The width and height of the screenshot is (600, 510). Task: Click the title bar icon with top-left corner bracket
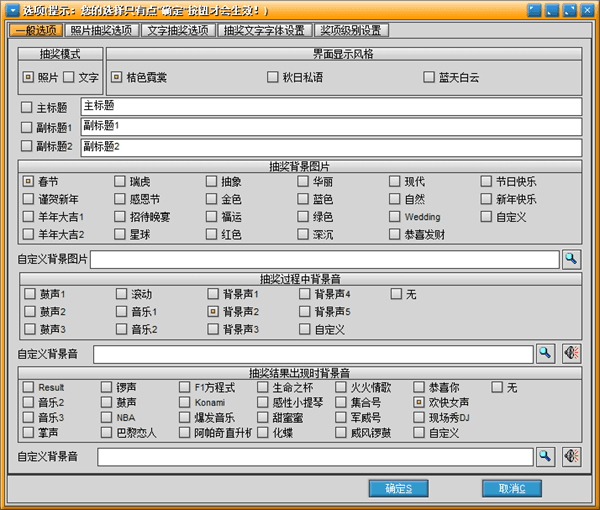533,10
